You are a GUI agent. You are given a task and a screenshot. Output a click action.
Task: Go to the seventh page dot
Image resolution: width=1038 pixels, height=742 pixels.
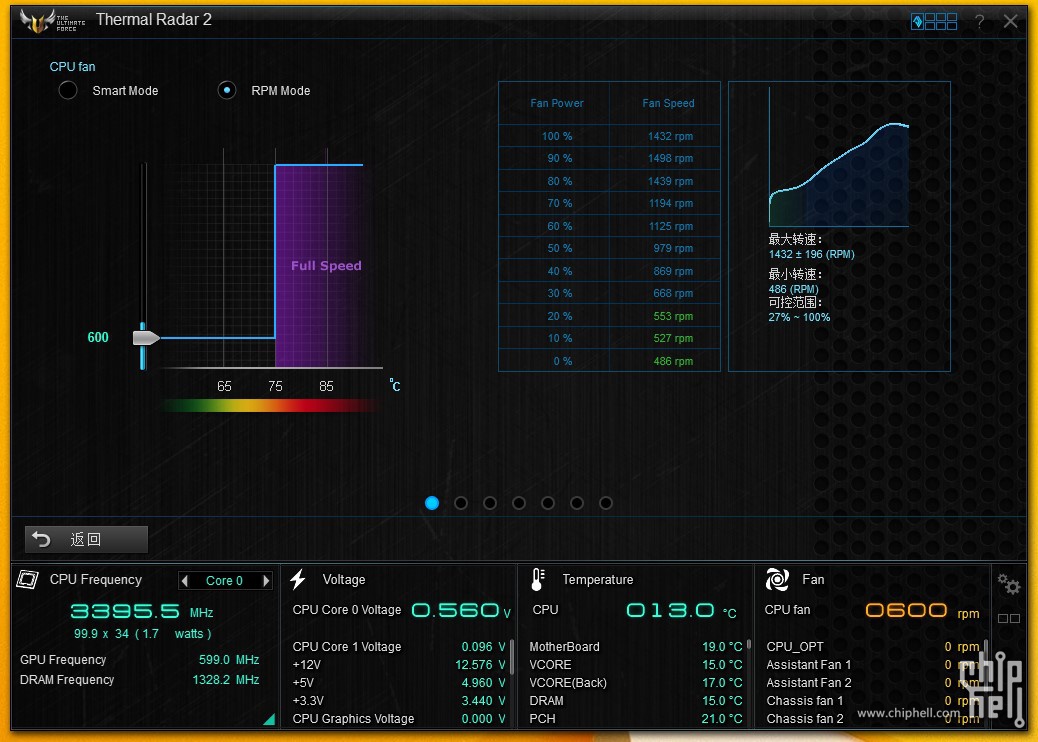[606, 503]
